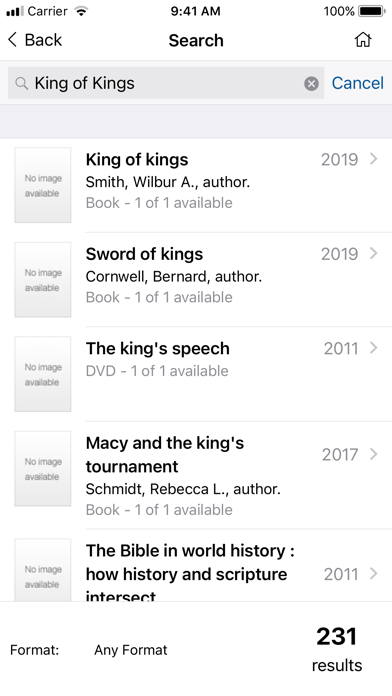Select King of kings cover thumbnail
The image size is (392, 696).
coord(43,185)
